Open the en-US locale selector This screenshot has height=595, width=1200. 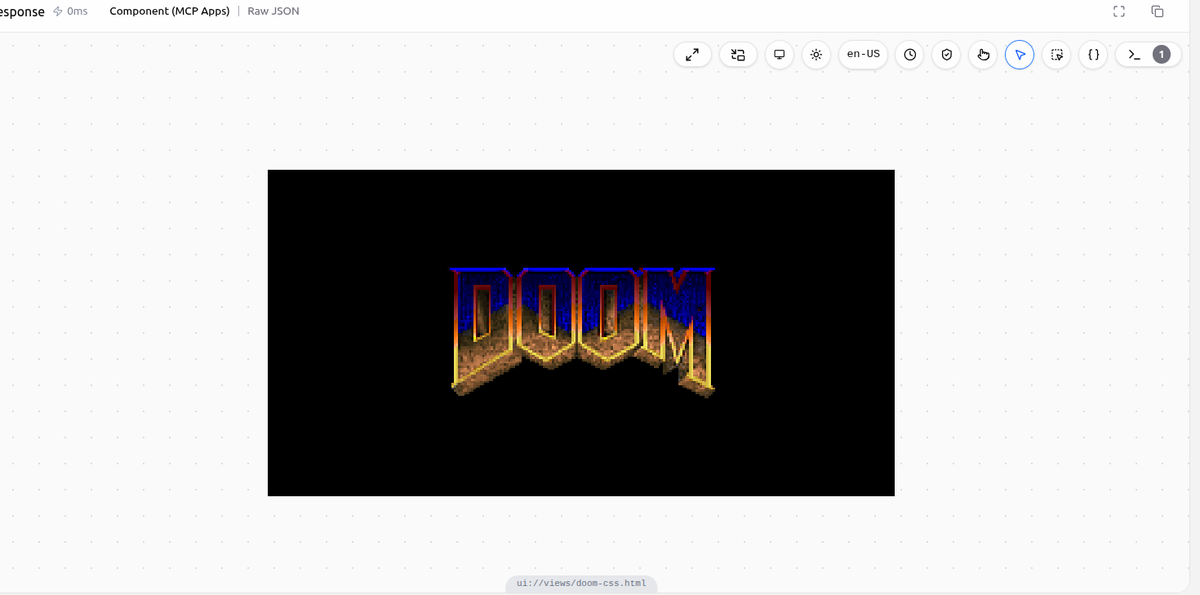(863, 54)
